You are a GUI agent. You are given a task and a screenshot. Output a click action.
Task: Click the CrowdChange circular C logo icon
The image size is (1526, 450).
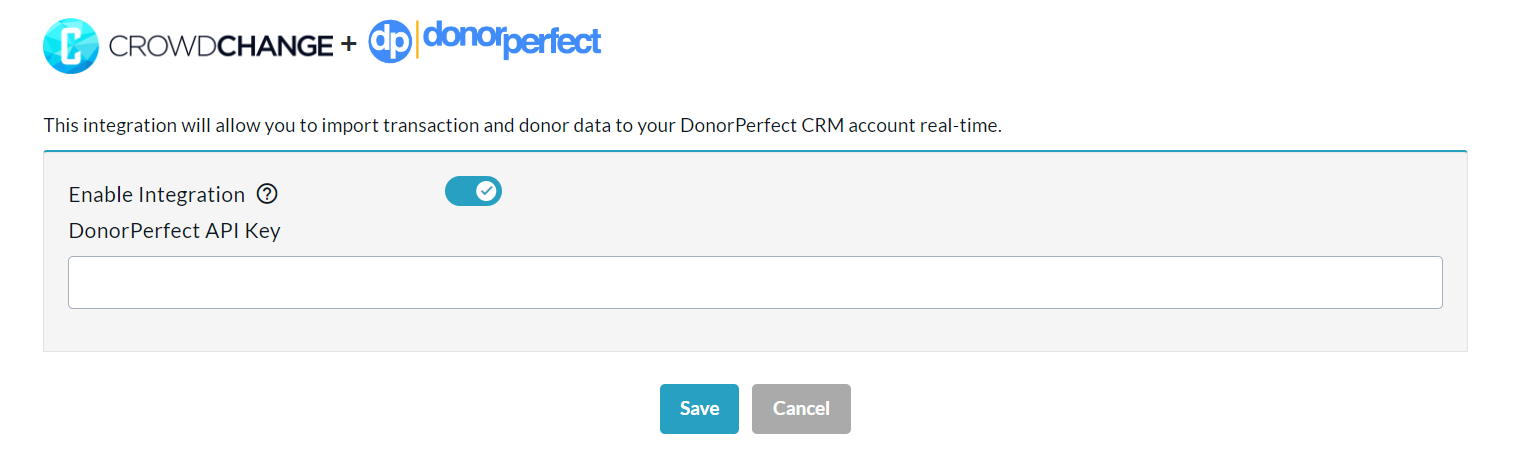[71, 45]
